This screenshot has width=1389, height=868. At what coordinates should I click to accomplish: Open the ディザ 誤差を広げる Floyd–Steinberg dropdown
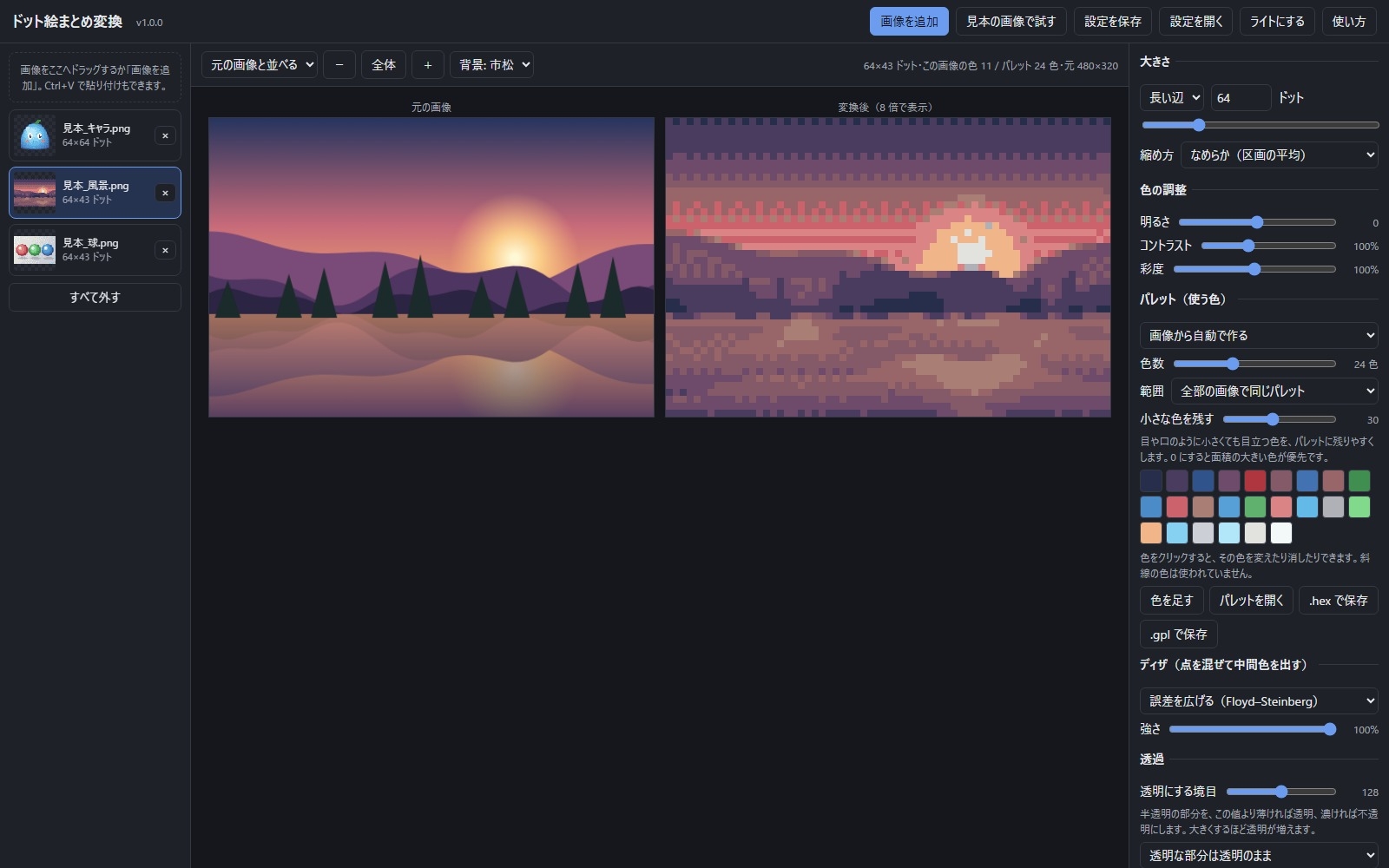pyautogui.click(x=1259, y=701)
